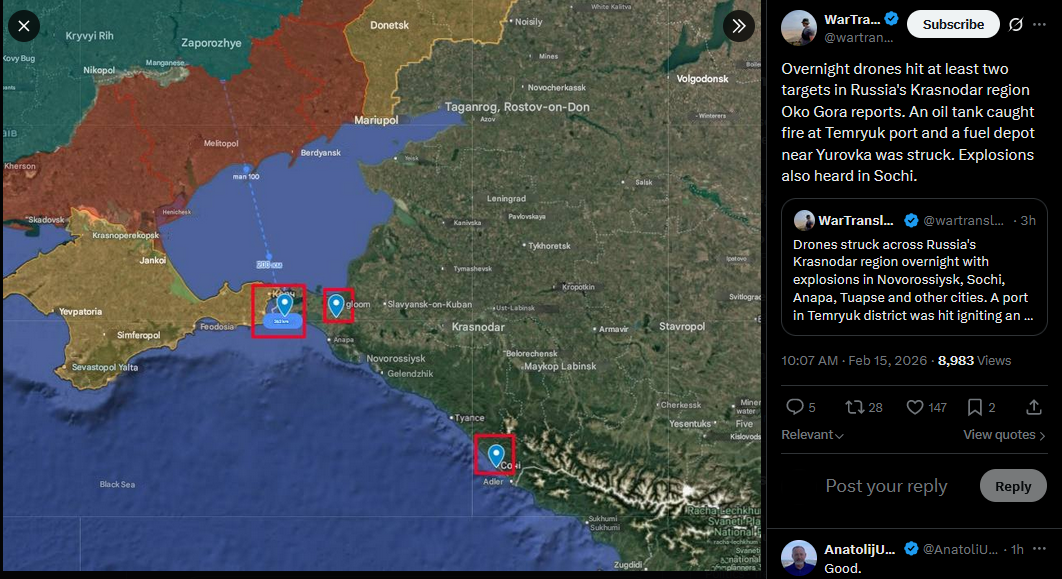This screenshot has width=1062, height=579.
Task: Open the quoted WarTranslated post
Action: click(x=914, y=267)
